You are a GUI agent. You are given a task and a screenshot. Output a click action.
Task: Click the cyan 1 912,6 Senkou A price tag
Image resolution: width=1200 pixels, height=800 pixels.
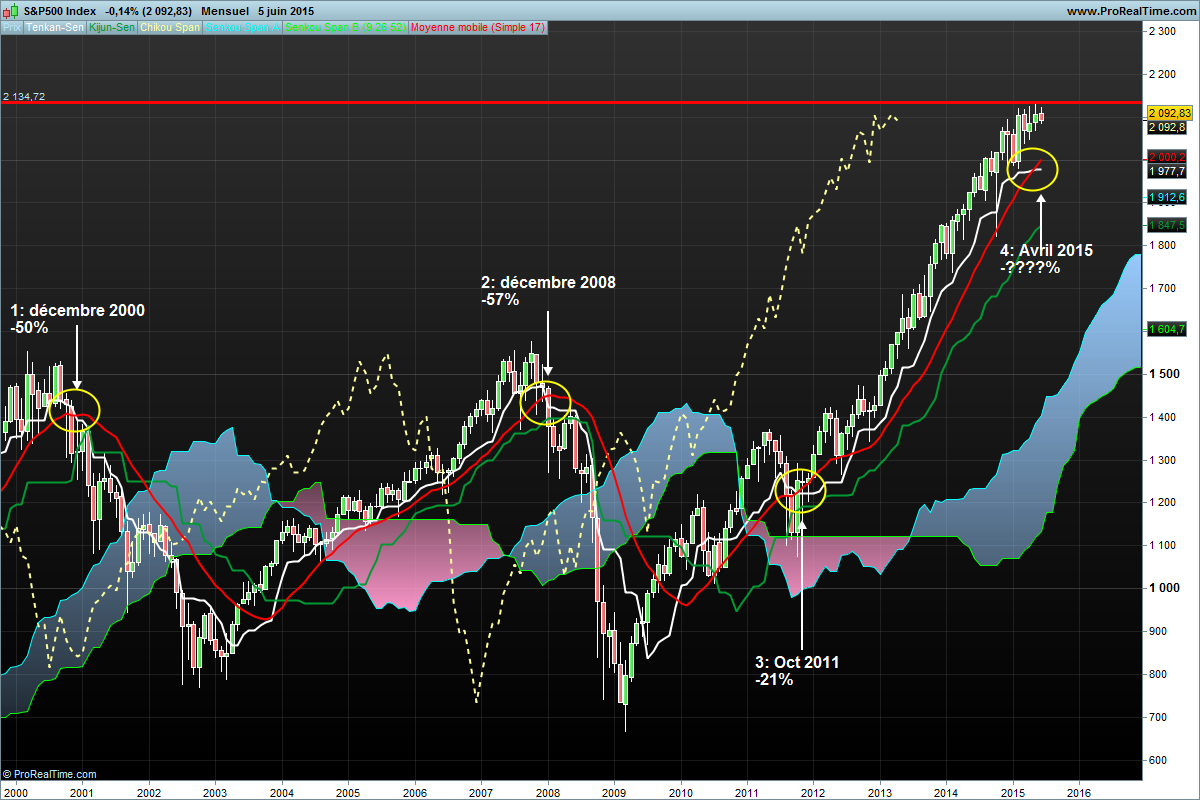point(1166,196)
